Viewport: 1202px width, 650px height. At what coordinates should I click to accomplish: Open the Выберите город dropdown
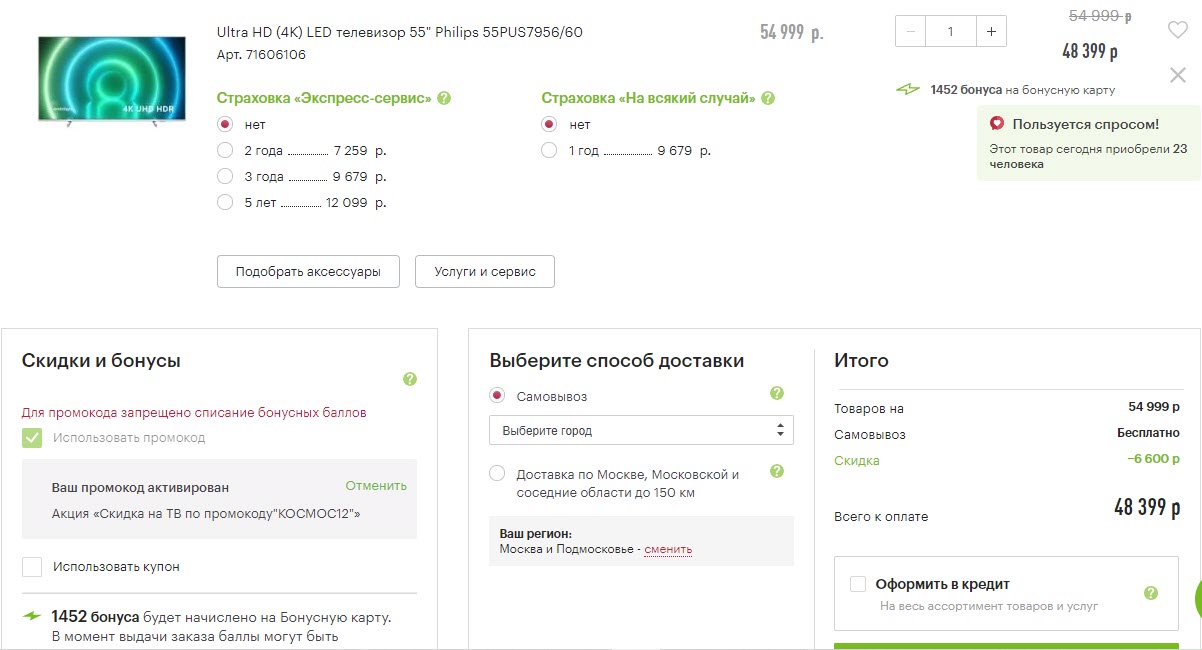pos(641,429)
